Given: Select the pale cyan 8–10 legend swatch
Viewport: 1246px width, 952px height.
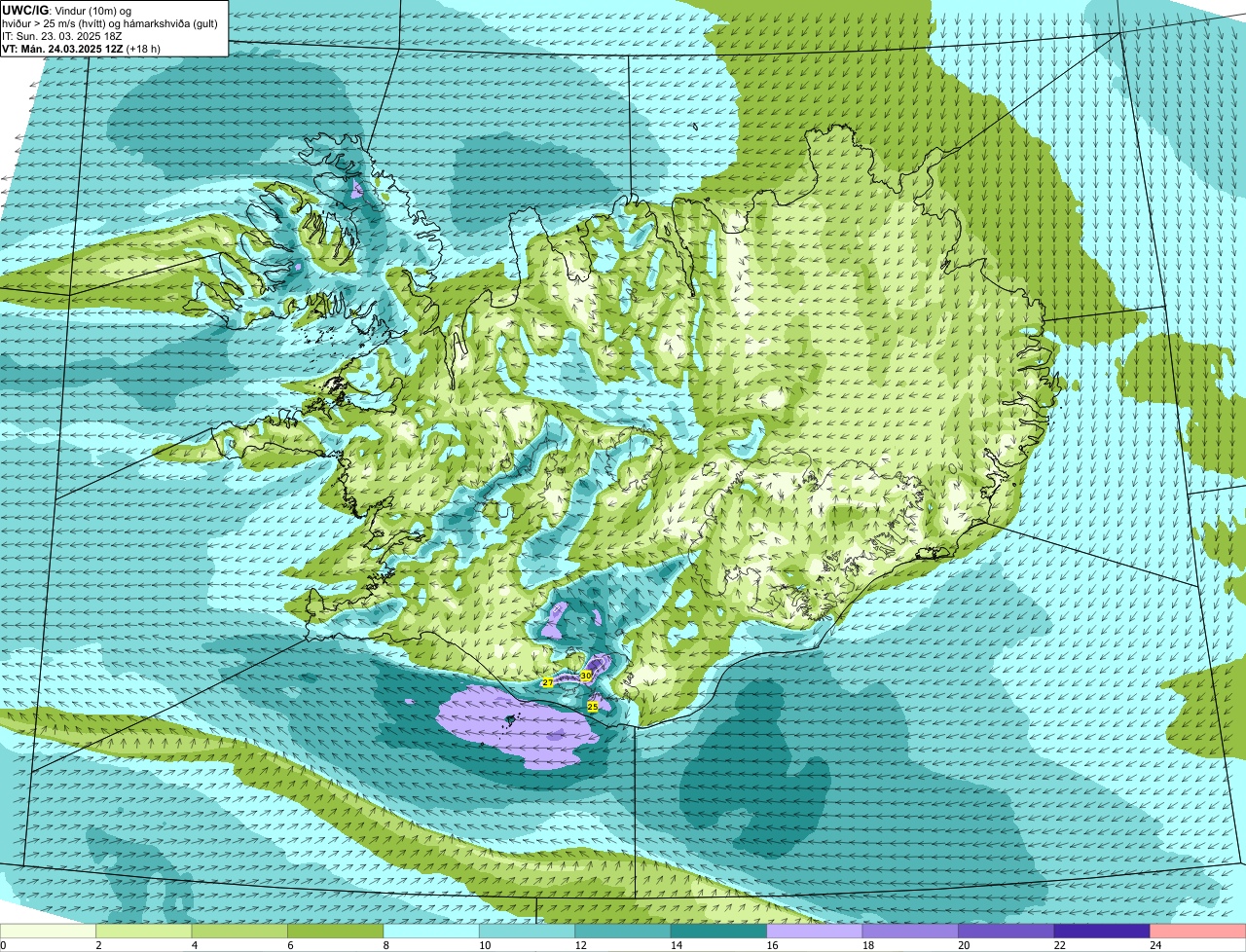Looking at the screenshot, I should (x=431, y=932).
